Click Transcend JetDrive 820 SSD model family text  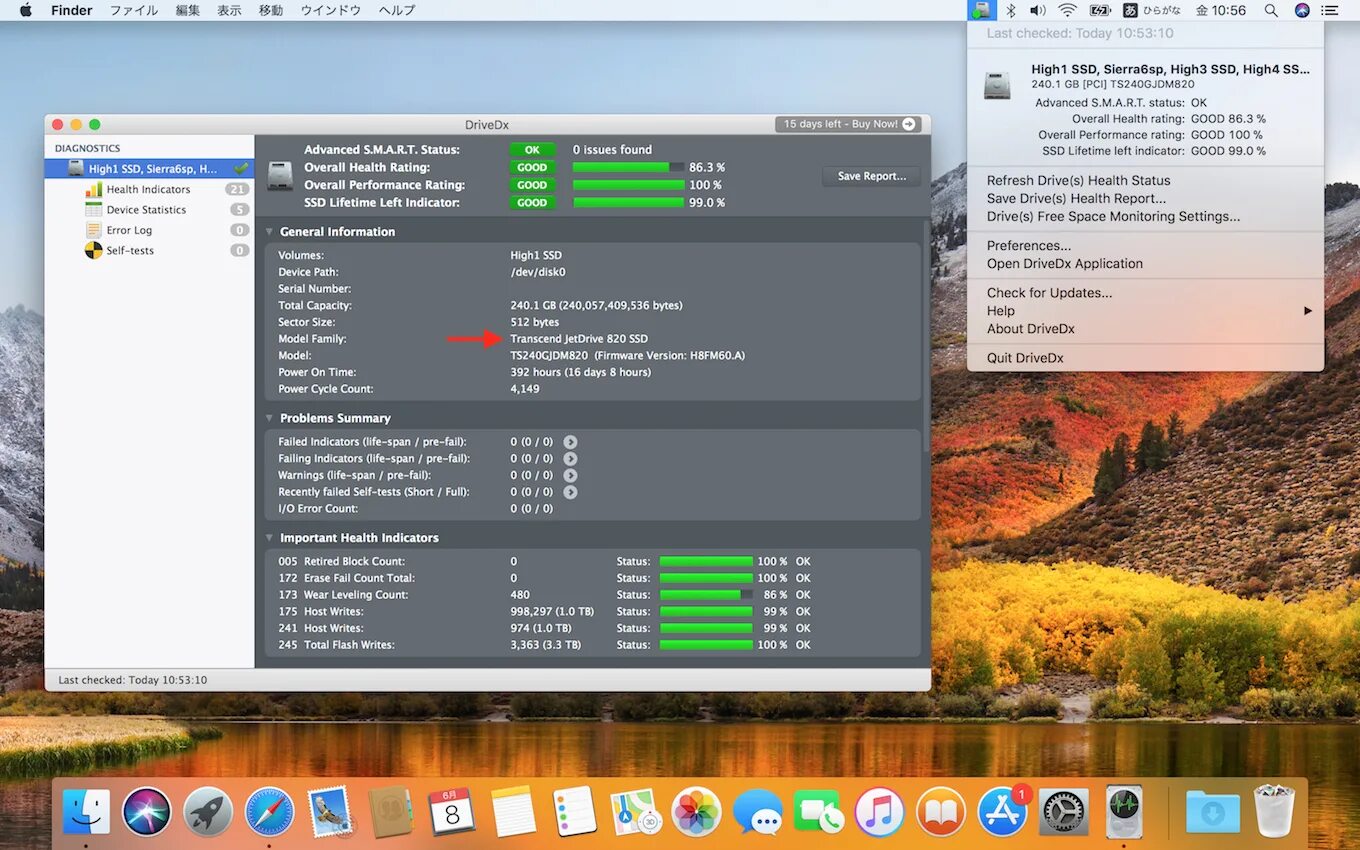(x=579, y=339)
